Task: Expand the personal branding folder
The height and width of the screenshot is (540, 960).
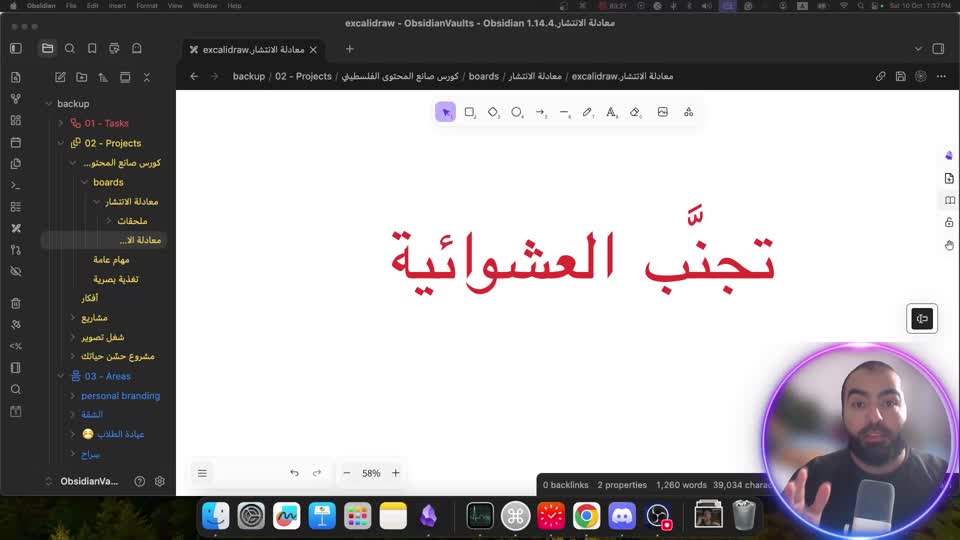Action: coord(73,396)
